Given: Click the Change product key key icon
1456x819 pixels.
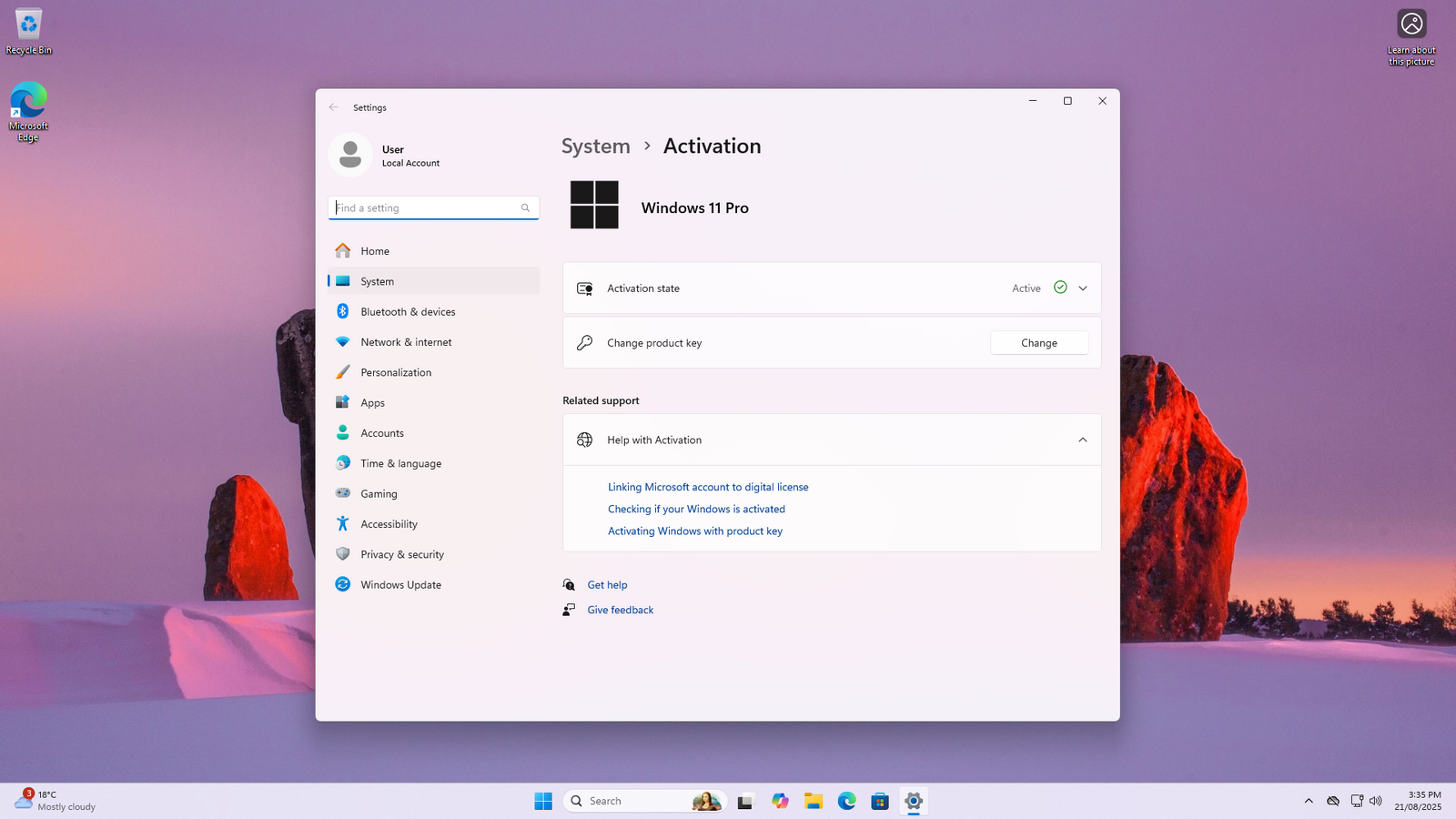Looking at the screenshot, I should (584, 342).
